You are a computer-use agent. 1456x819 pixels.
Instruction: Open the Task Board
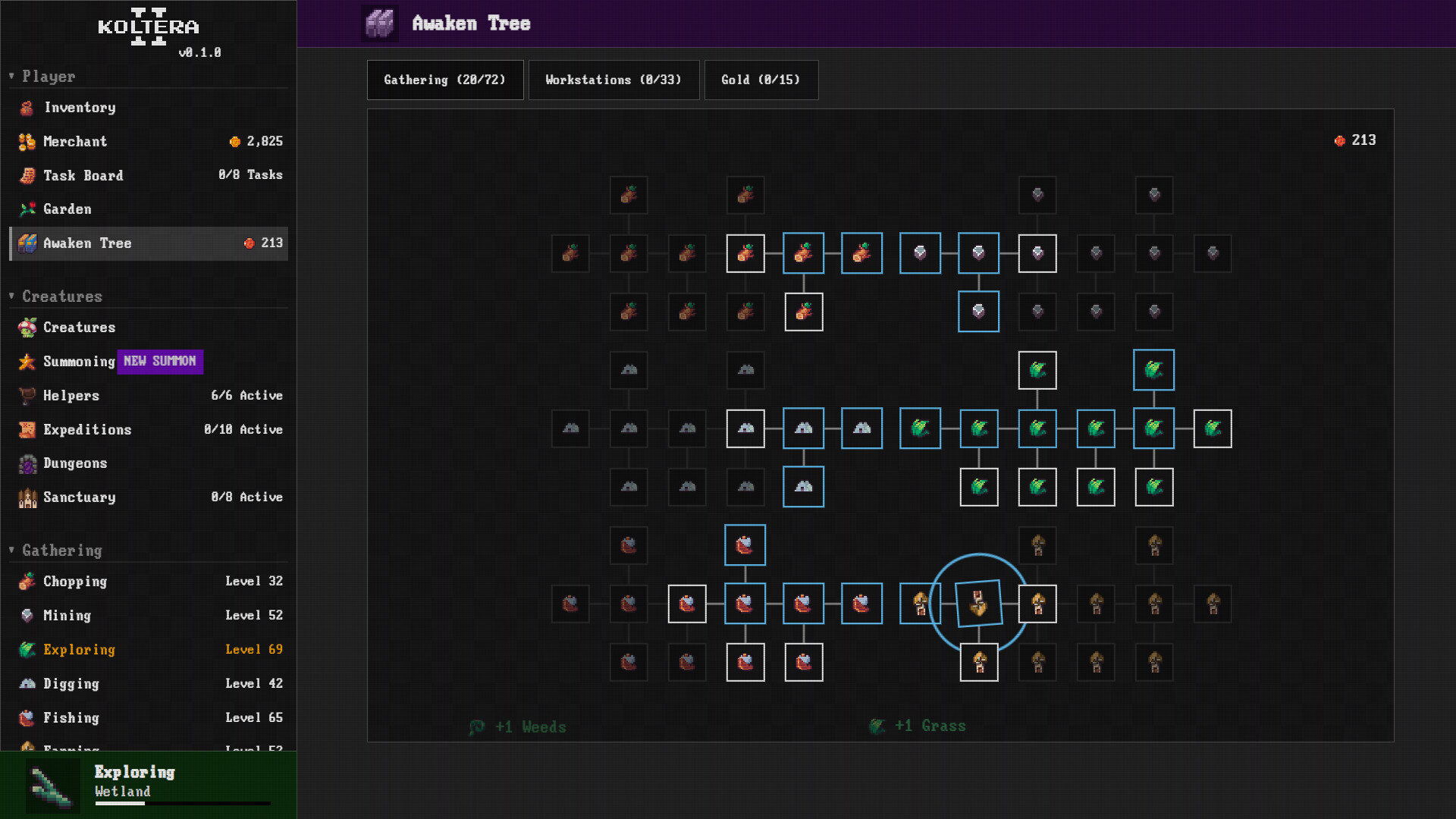pyautogui.click(x=83, y=175)
